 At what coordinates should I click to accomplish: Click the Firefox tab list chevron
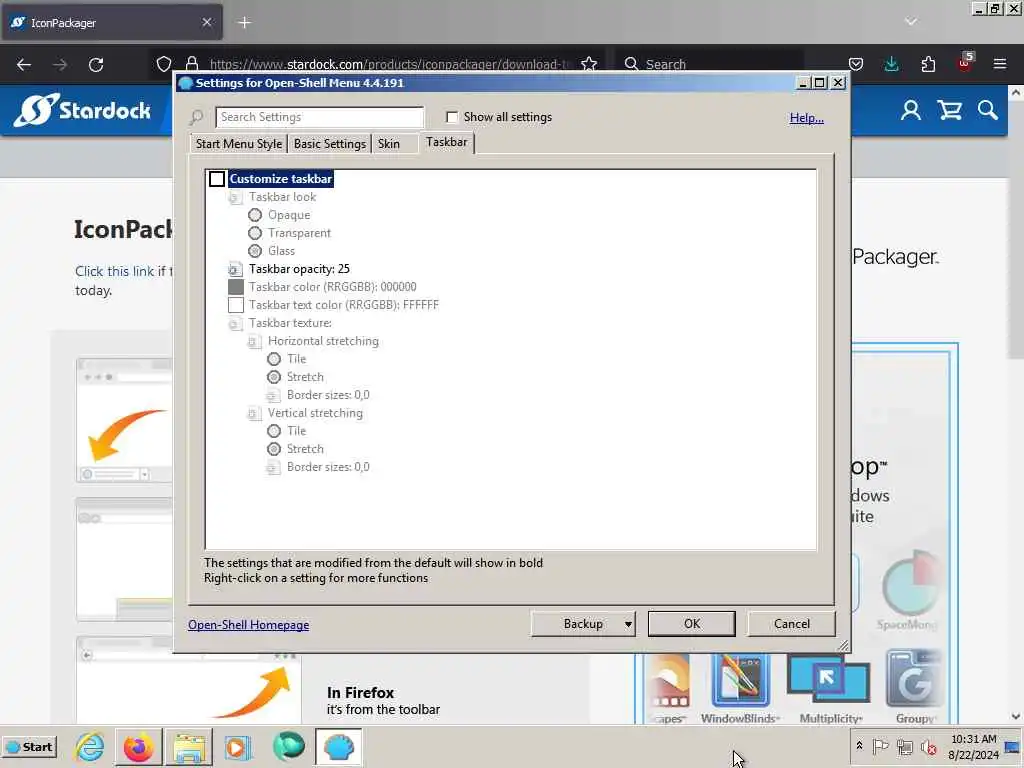click(x=911, y=22)
